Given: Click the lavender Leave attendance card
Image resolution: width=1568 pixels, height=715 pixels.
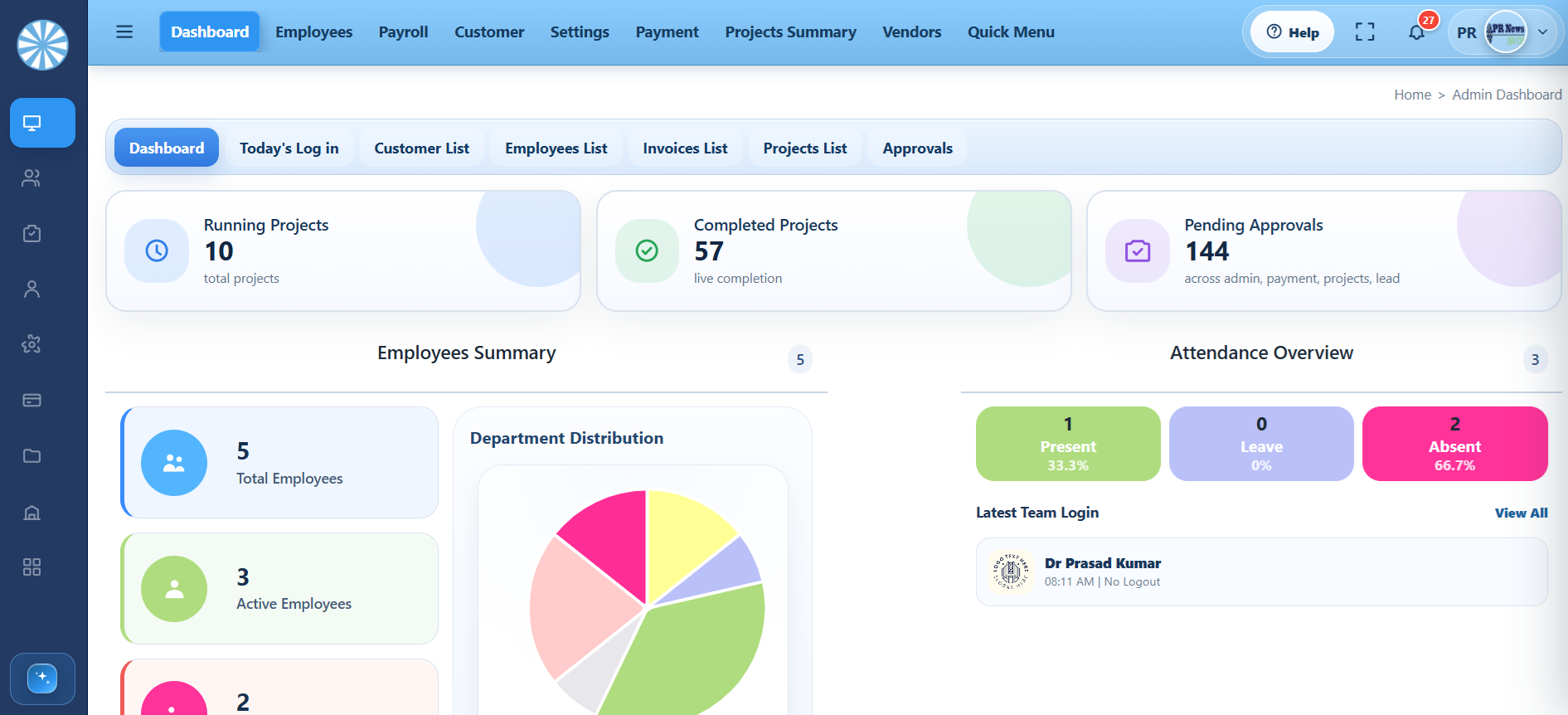Looking at the screenshot, I should click(x=1261, y=444).
